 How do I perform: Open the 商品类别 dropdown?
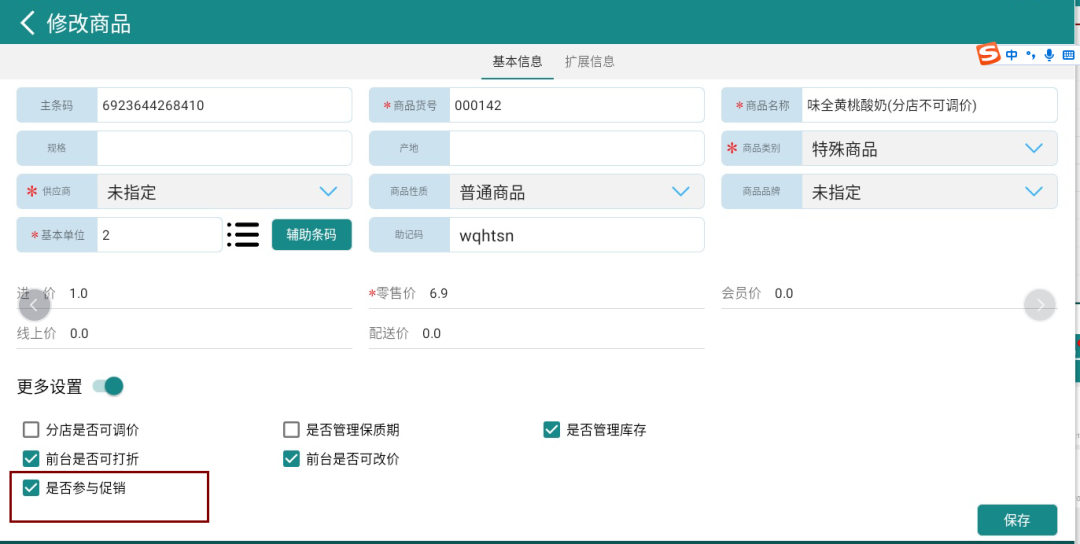click(1033, 148)
